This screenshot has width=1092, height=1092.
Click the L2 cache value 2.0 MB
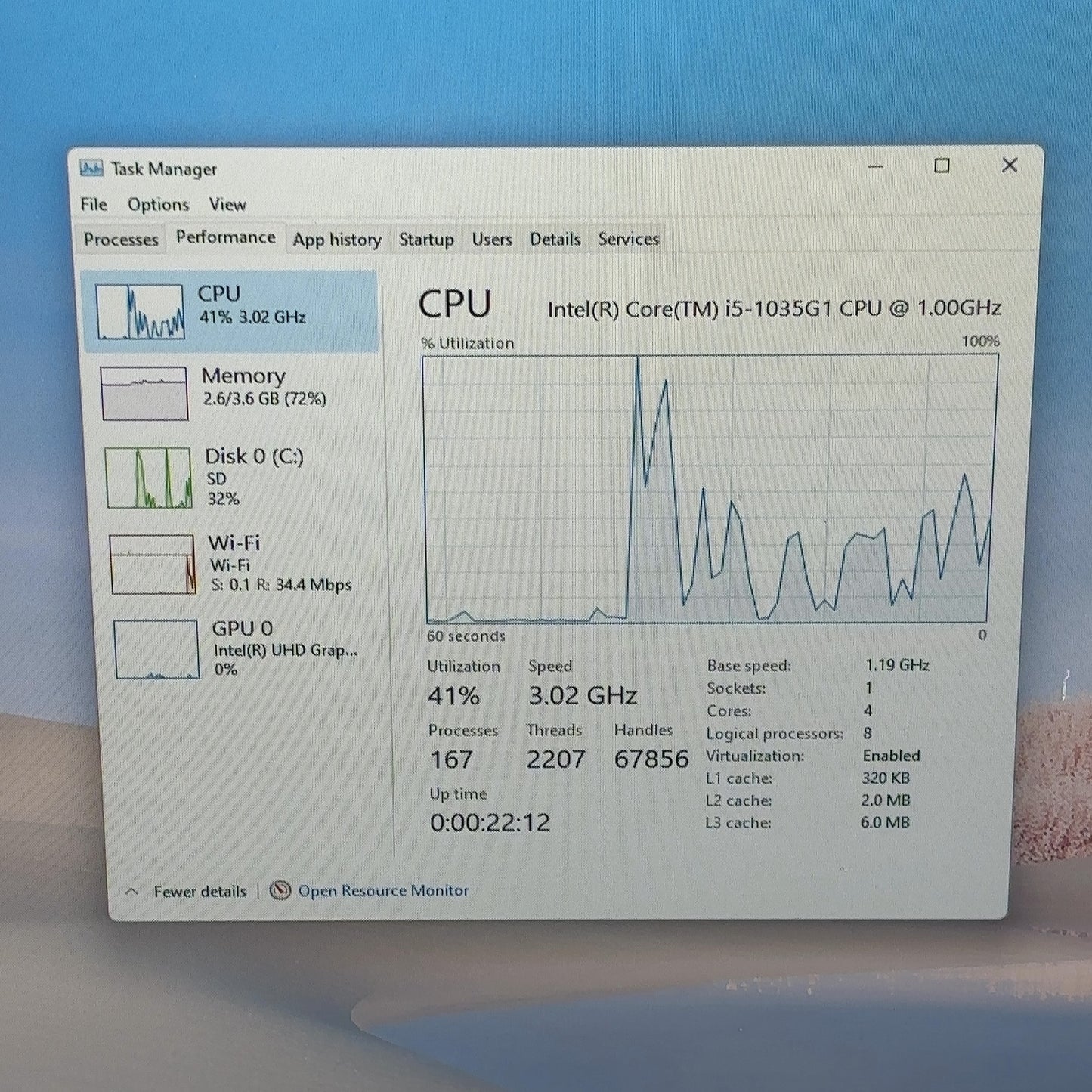coord(886,800)
